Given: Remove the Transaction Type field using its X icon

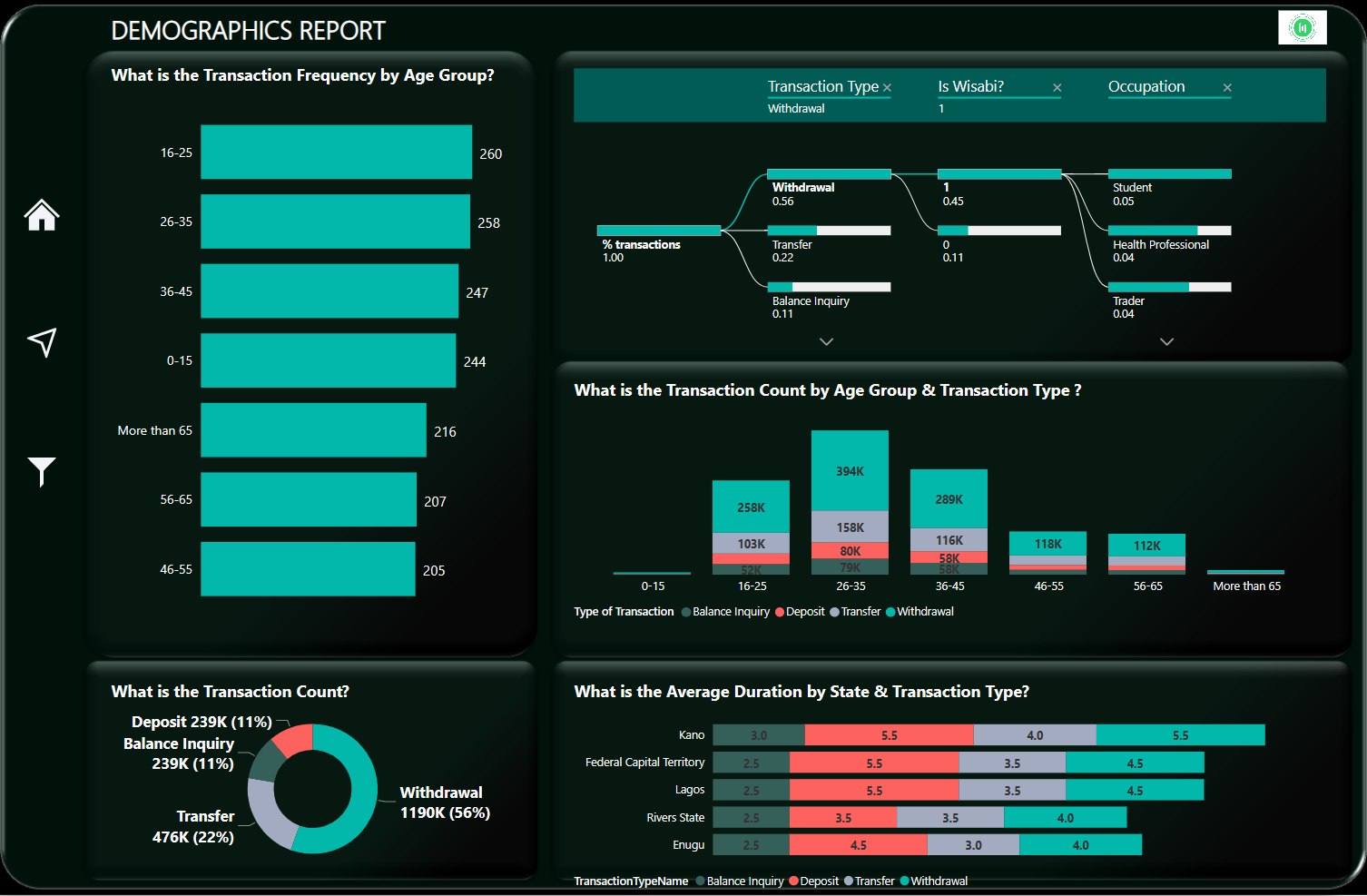Looking at the screenshot, I should pos(888,87).
